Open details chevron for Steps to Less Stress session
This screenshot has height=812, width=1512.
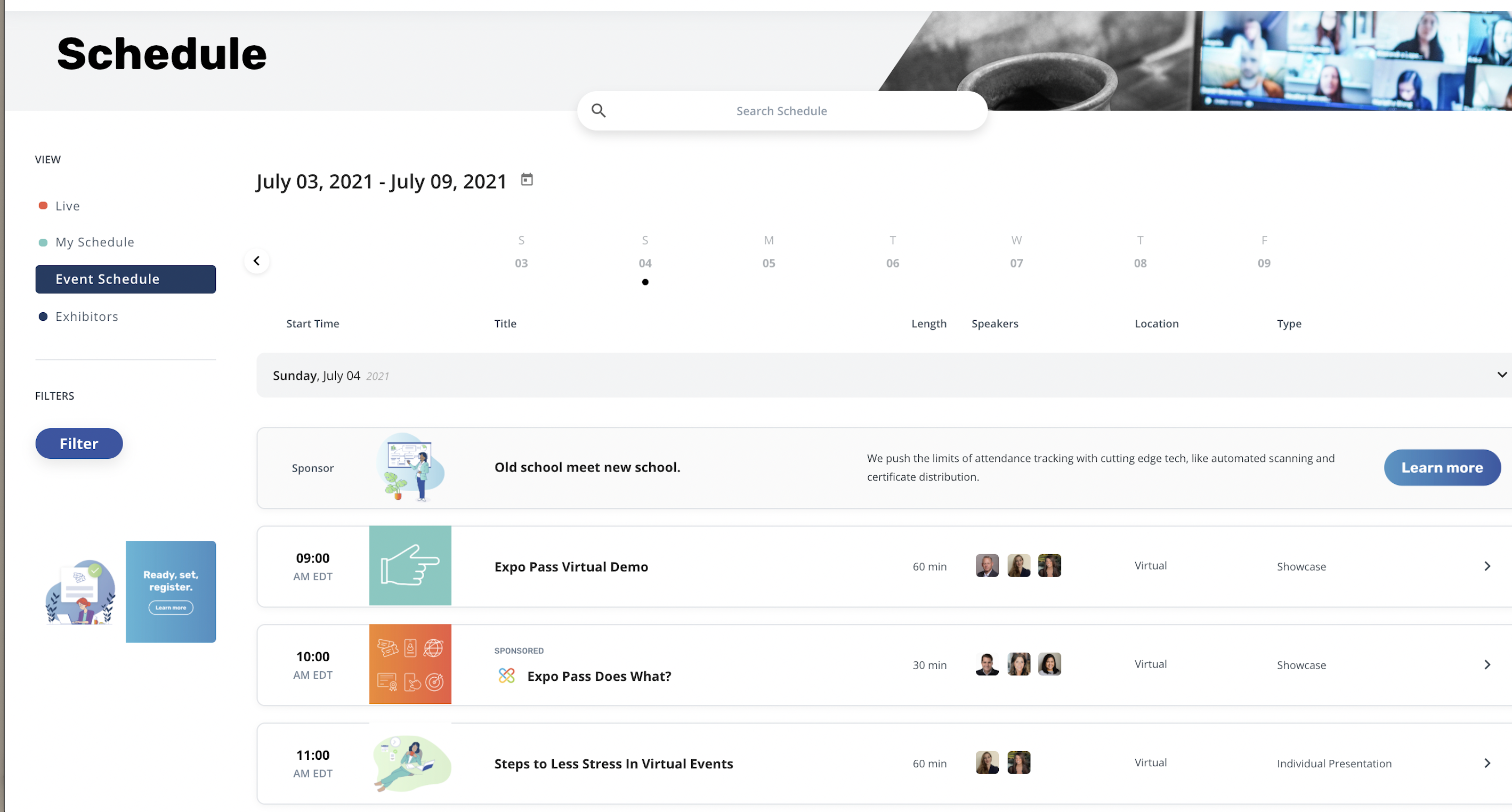click(x=1487, y=764)
